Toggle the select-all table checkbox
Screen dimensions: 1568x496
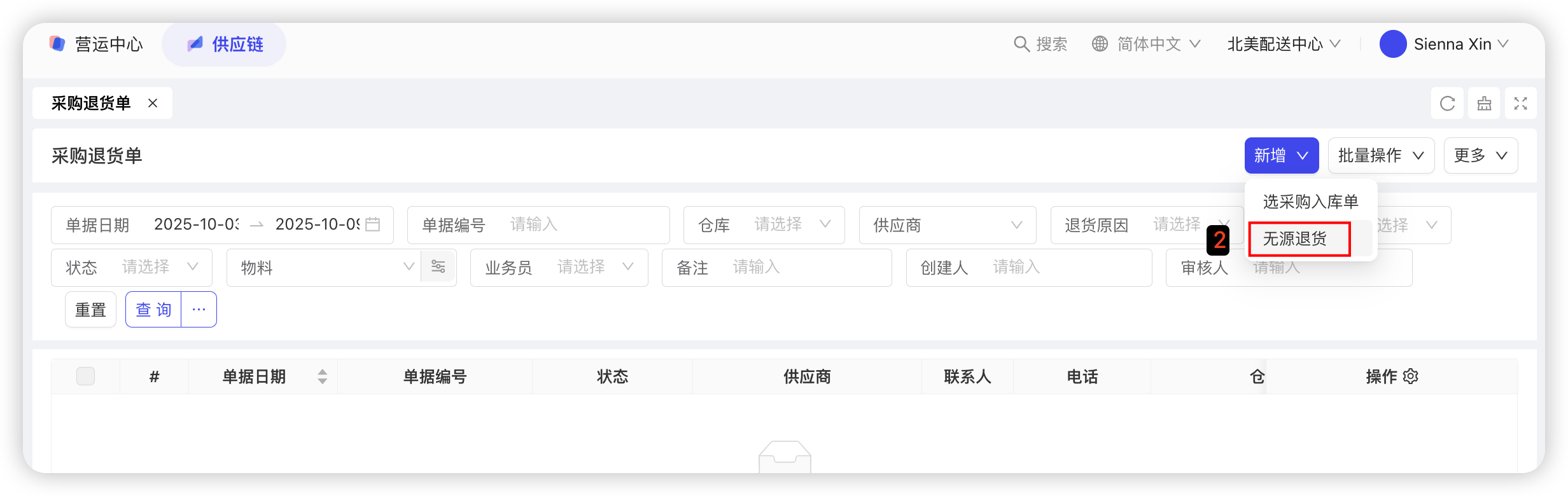coord(85,376)
